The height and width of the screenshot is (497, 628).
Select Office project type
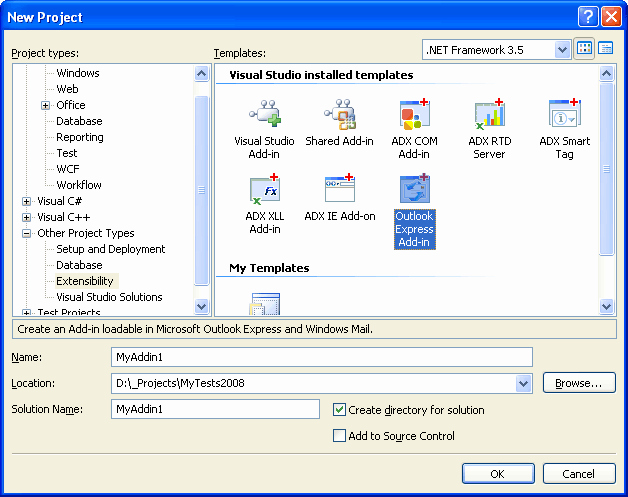point(70,105)
